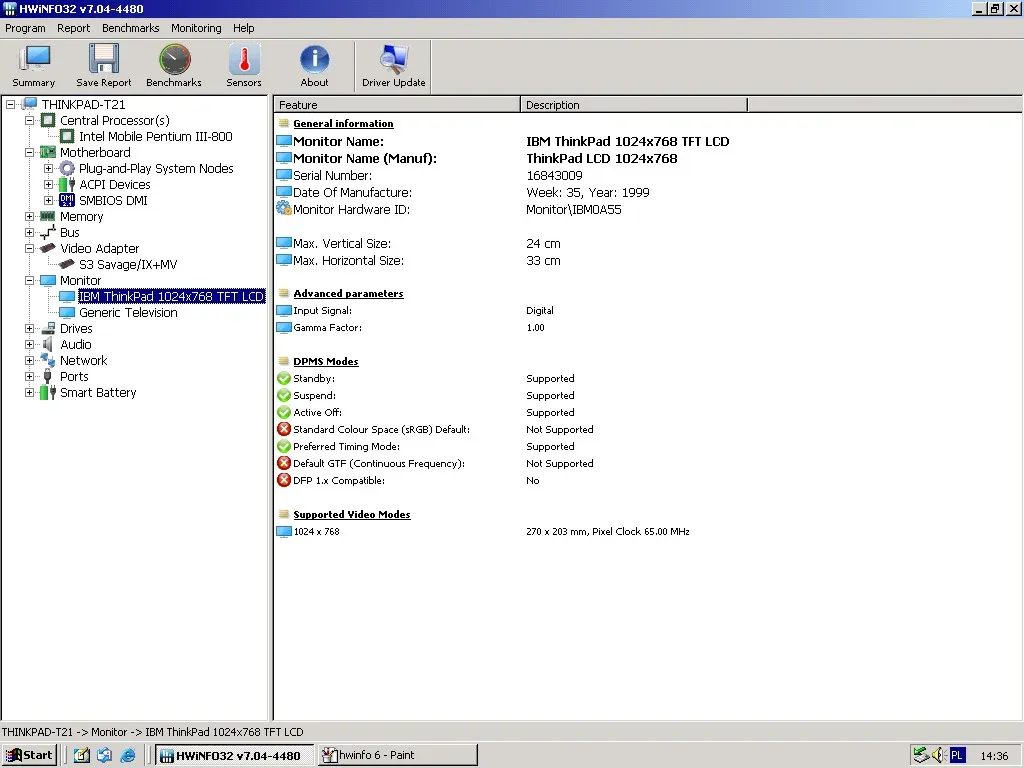The image size is (1024, 768).
Task: Select the ACPI Devices icon
Action: click(x=67, y=184)
